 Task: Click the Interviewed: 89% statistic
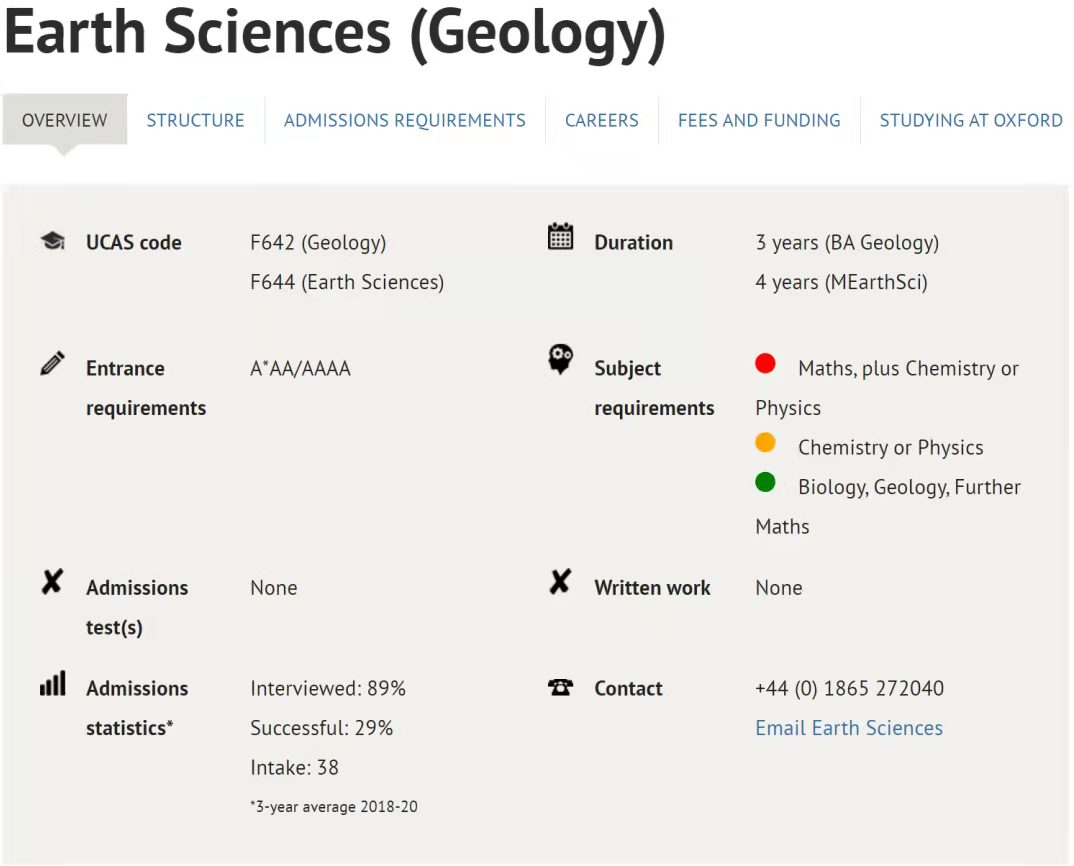tap(327, 688)
